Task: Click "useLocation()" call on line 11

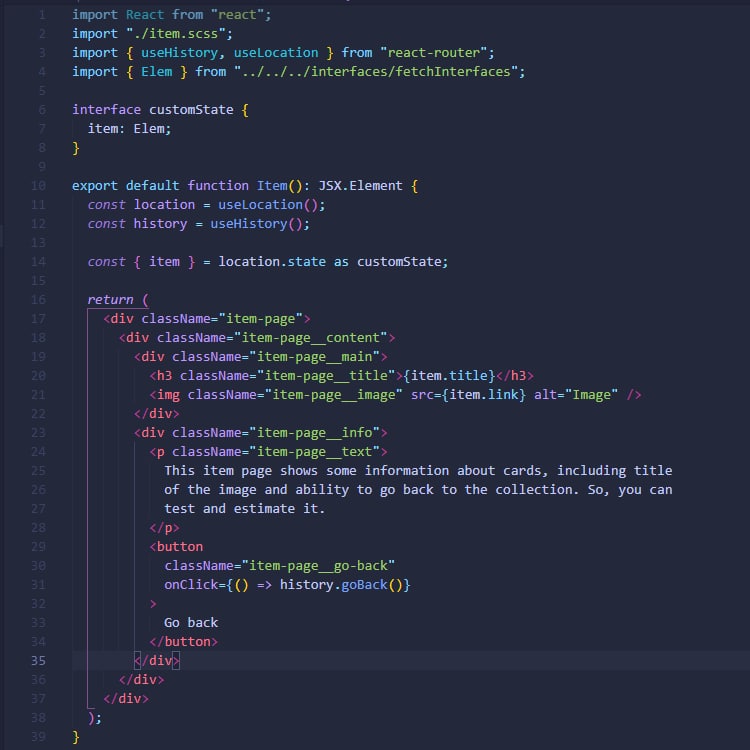Action: point(268,205)
